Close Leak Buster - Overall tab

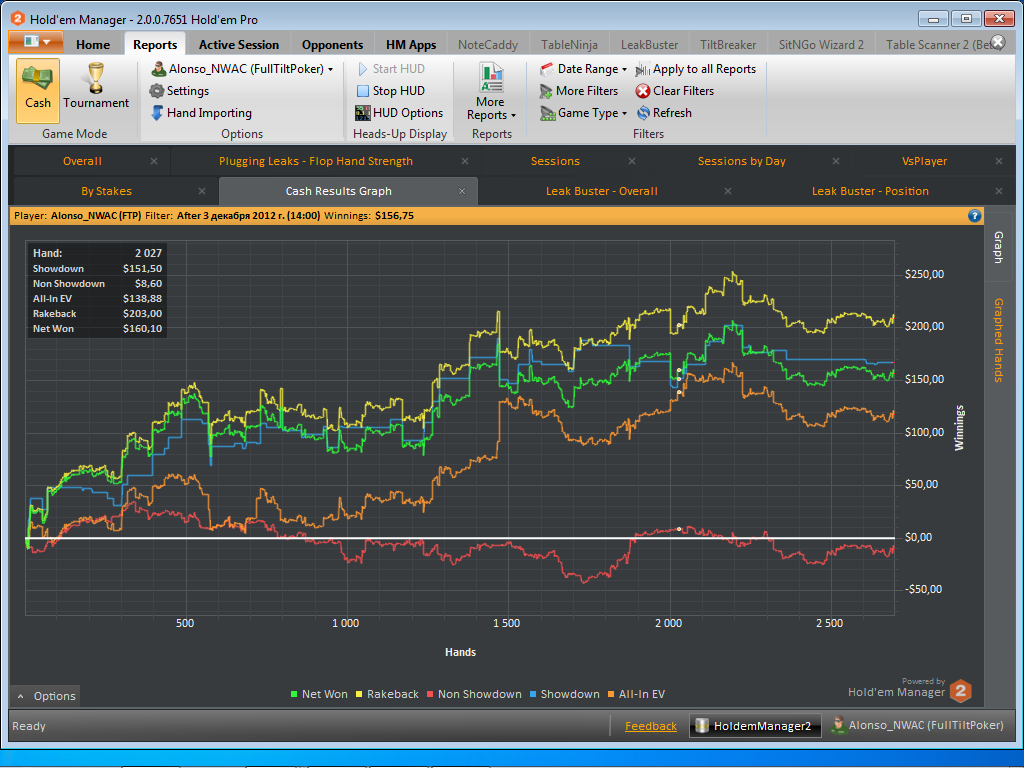(728, 191)
